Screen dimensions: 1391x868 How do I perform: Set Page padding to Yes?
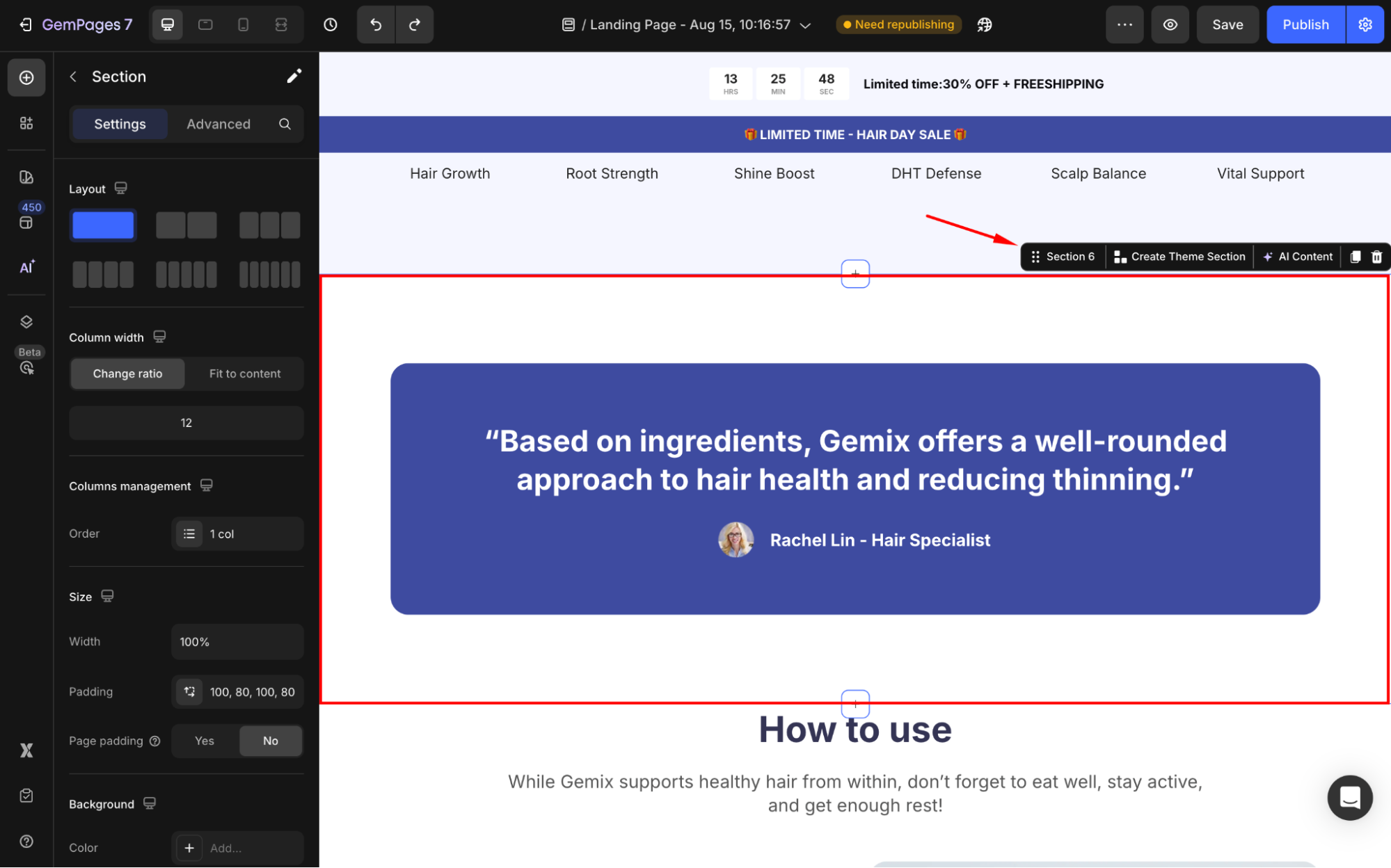205,741
